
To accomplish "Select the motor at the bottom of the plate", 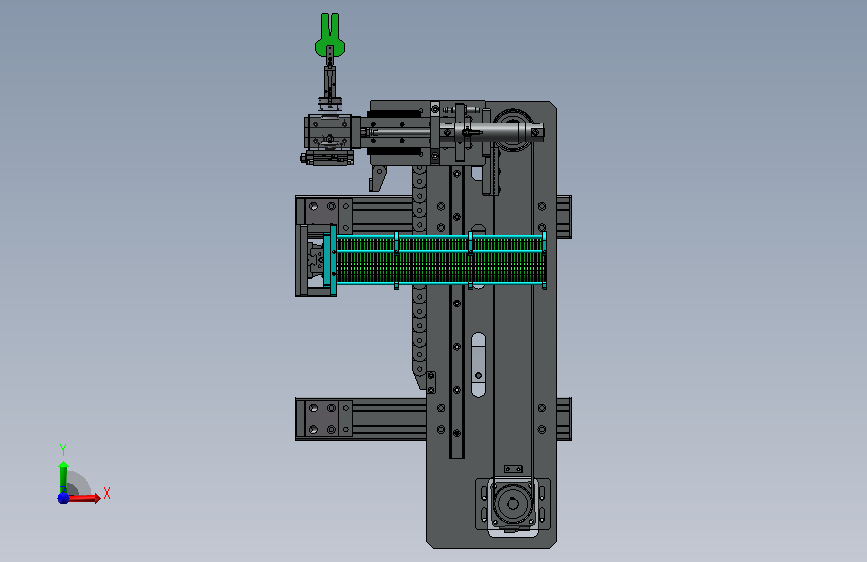I will point(513,504).
